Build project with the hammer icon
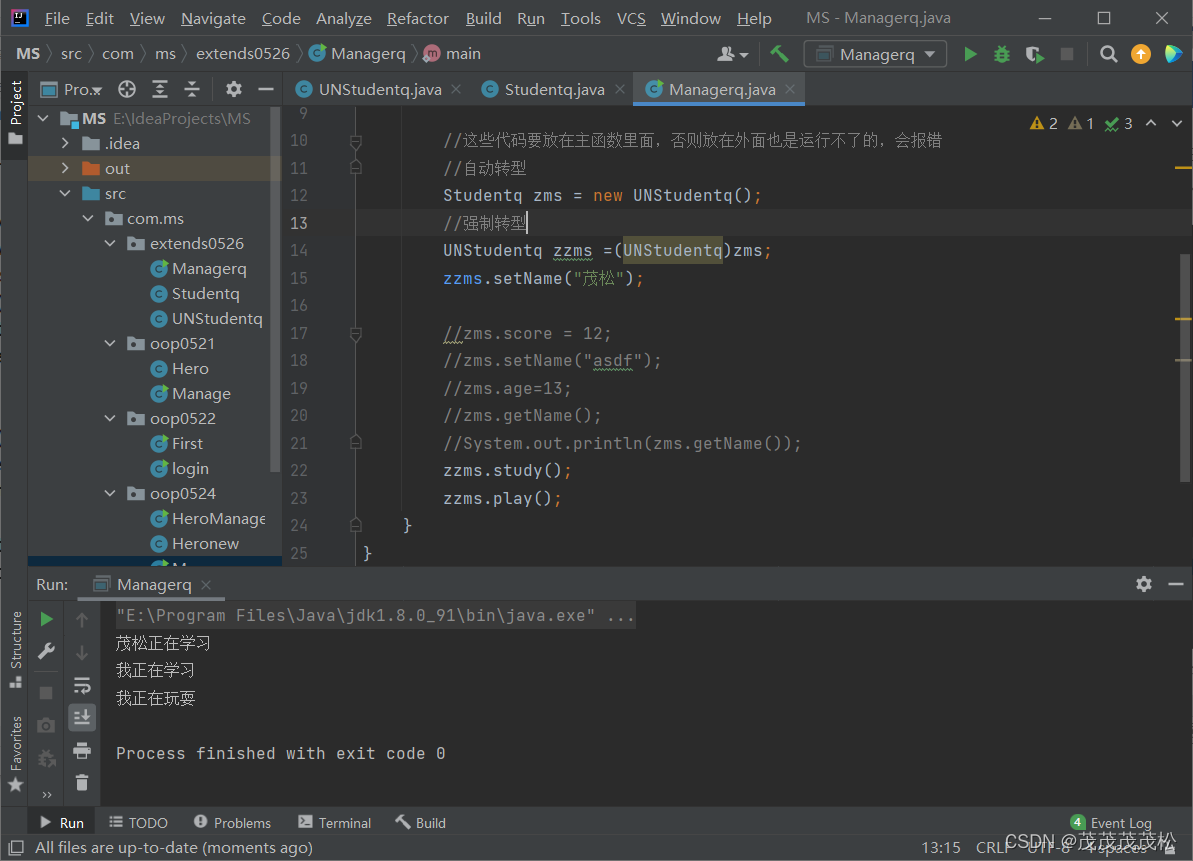1193x861 pixels. point(779,54)
